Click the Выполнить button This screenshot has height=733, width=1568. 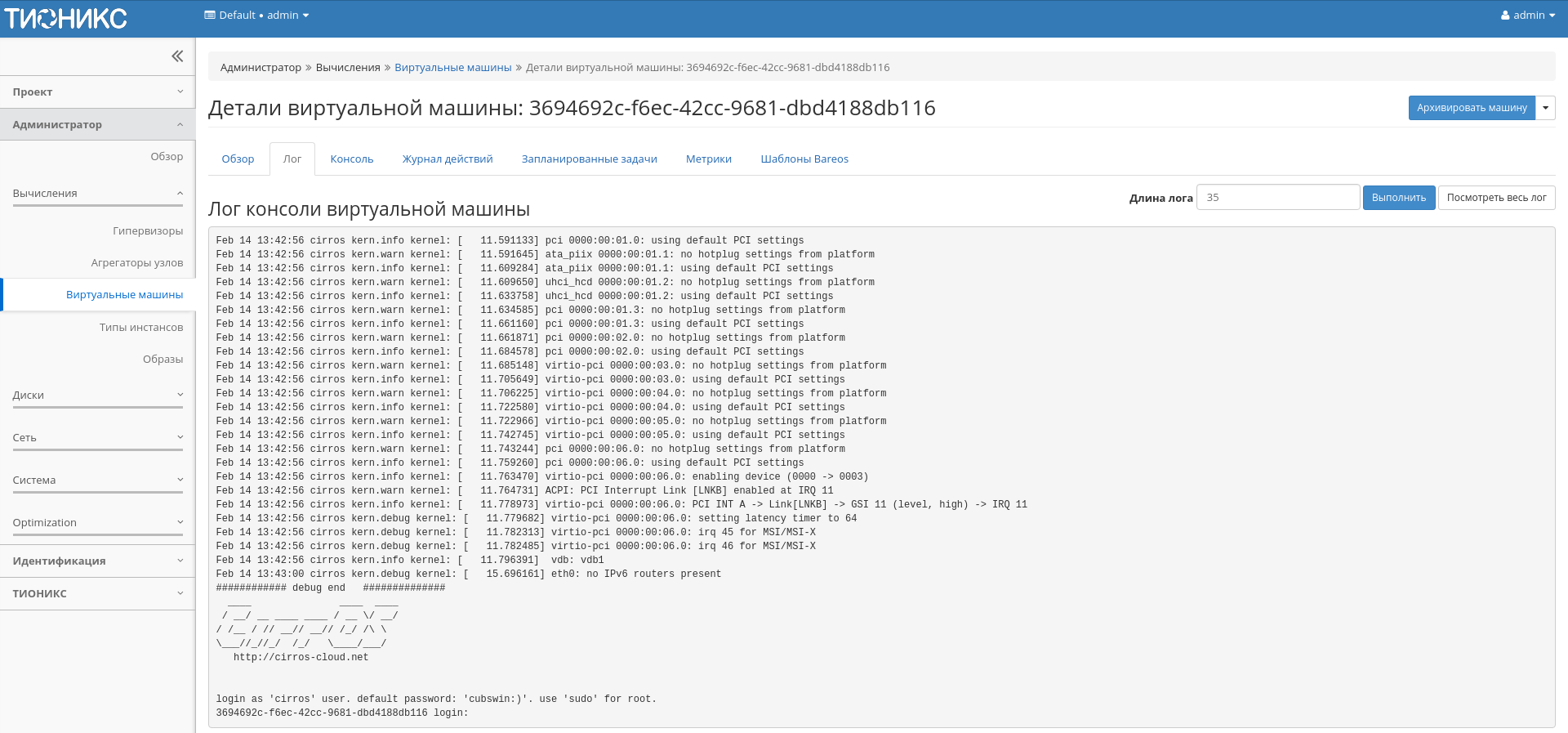click(x=1398, y=198)
